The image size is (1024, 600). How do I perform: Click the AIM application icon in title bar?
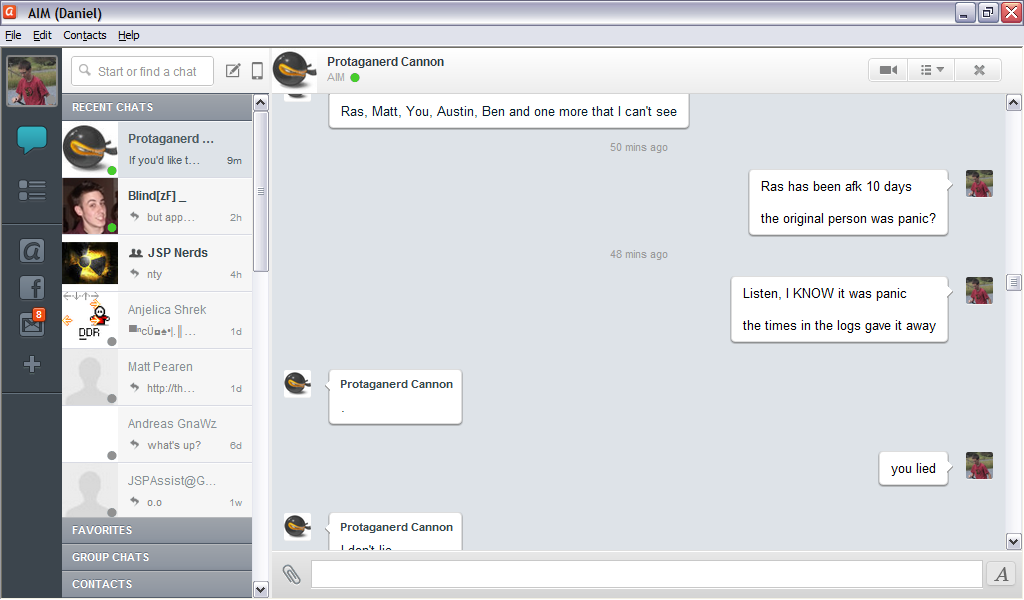pos(10,12)
